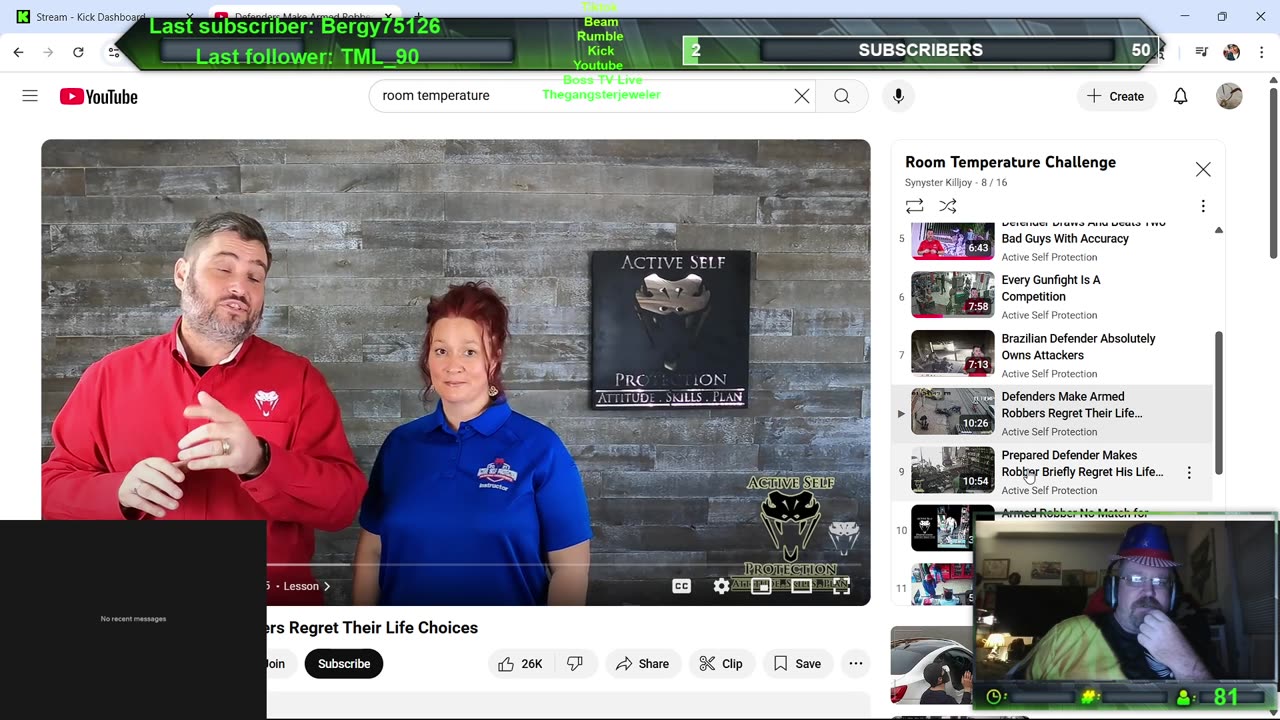This screenshot has height=720, width=1280.
Task: Expand the Lesson chapter chevron
Action: 326,586
